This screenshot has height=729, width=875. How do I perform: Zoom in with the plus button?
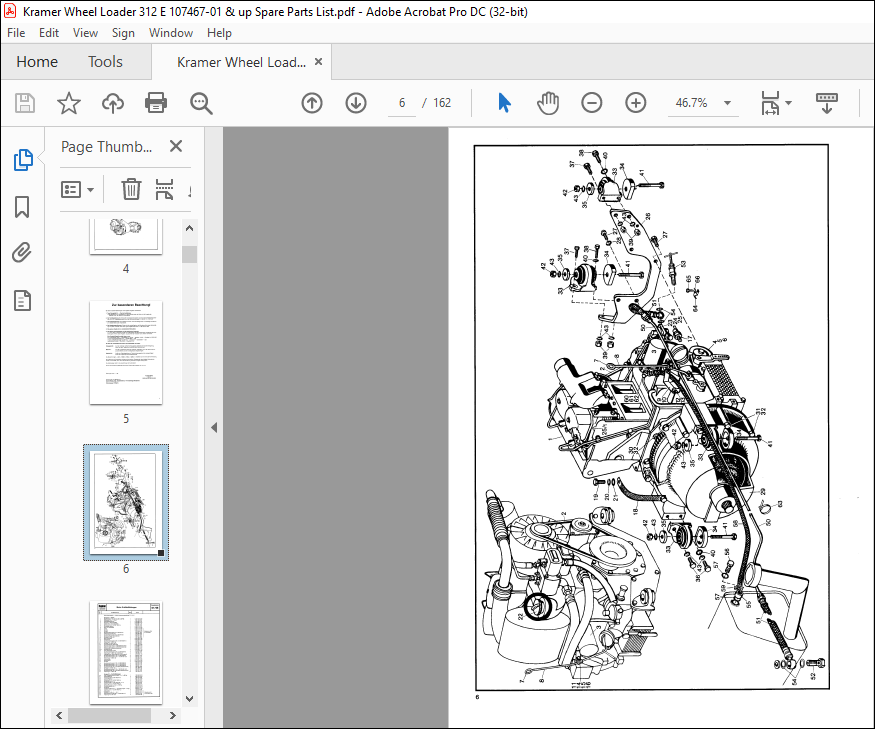point(636,103)
